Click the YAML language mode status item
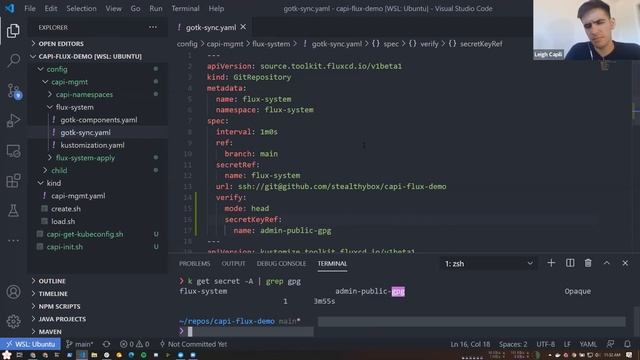Screen dimensions: 640x360 (588, 344)
